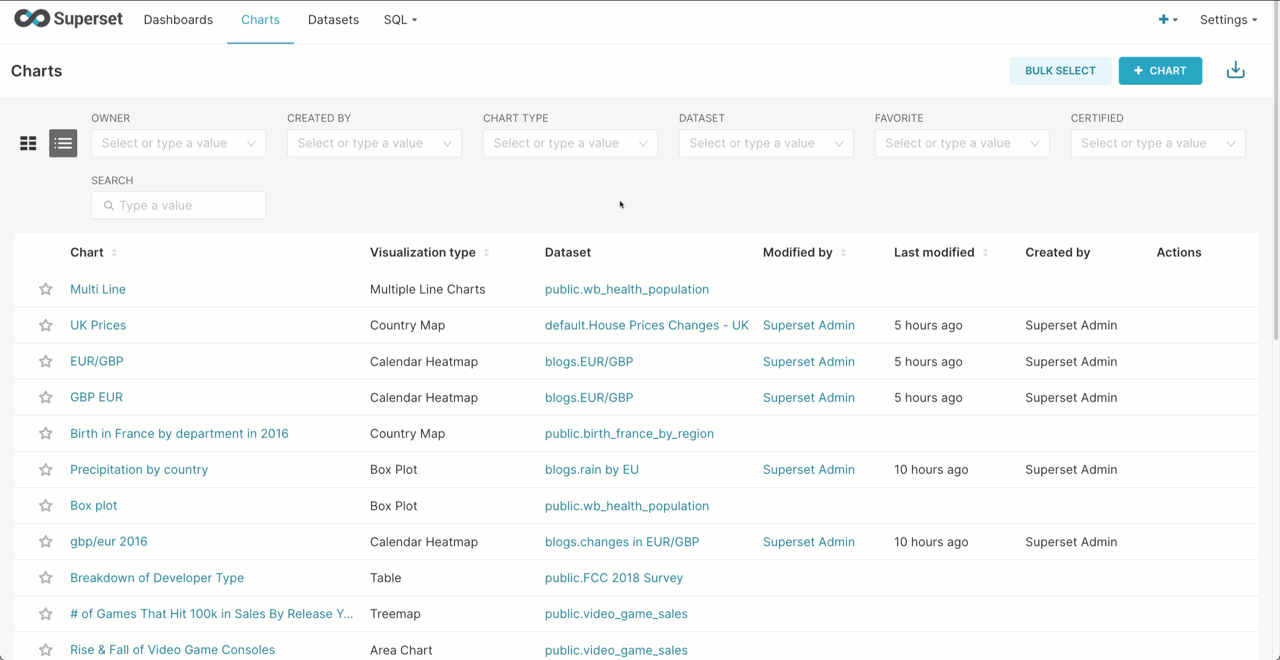The height and width of the screenshot is (660, 1280).
Task: Open the Owner filter dropdown
Action: [178, 143]
